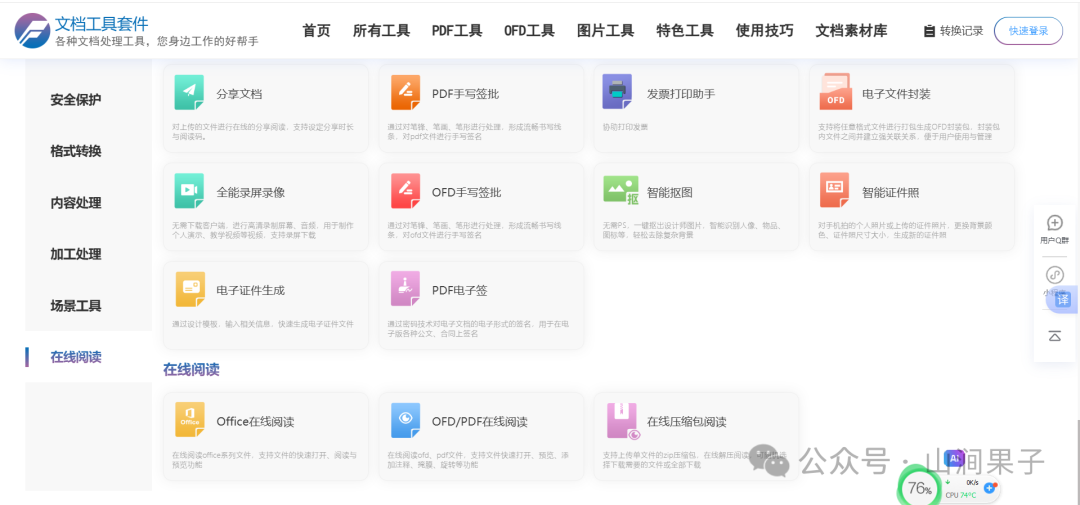Switch to the 格式转换 sidebar category
Screen dimensions: 1080x505
[x=76, y=151]
